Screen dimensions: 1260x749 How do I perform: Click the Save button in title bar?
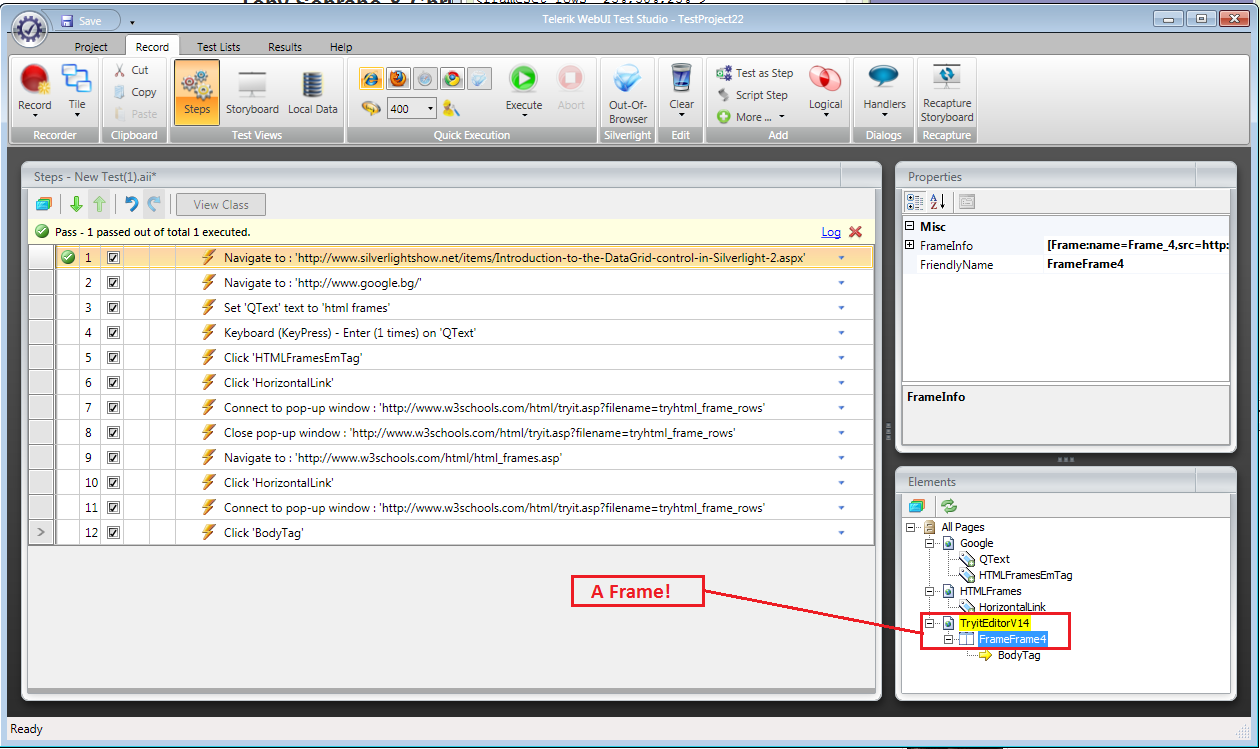84,21
